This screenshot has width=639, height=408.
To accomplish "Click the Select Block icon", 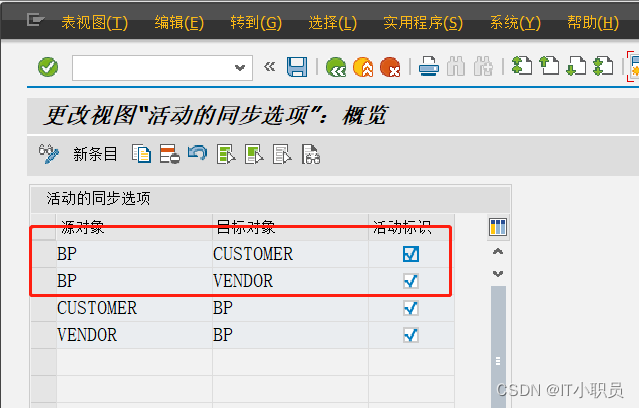I will pos(254,154).
